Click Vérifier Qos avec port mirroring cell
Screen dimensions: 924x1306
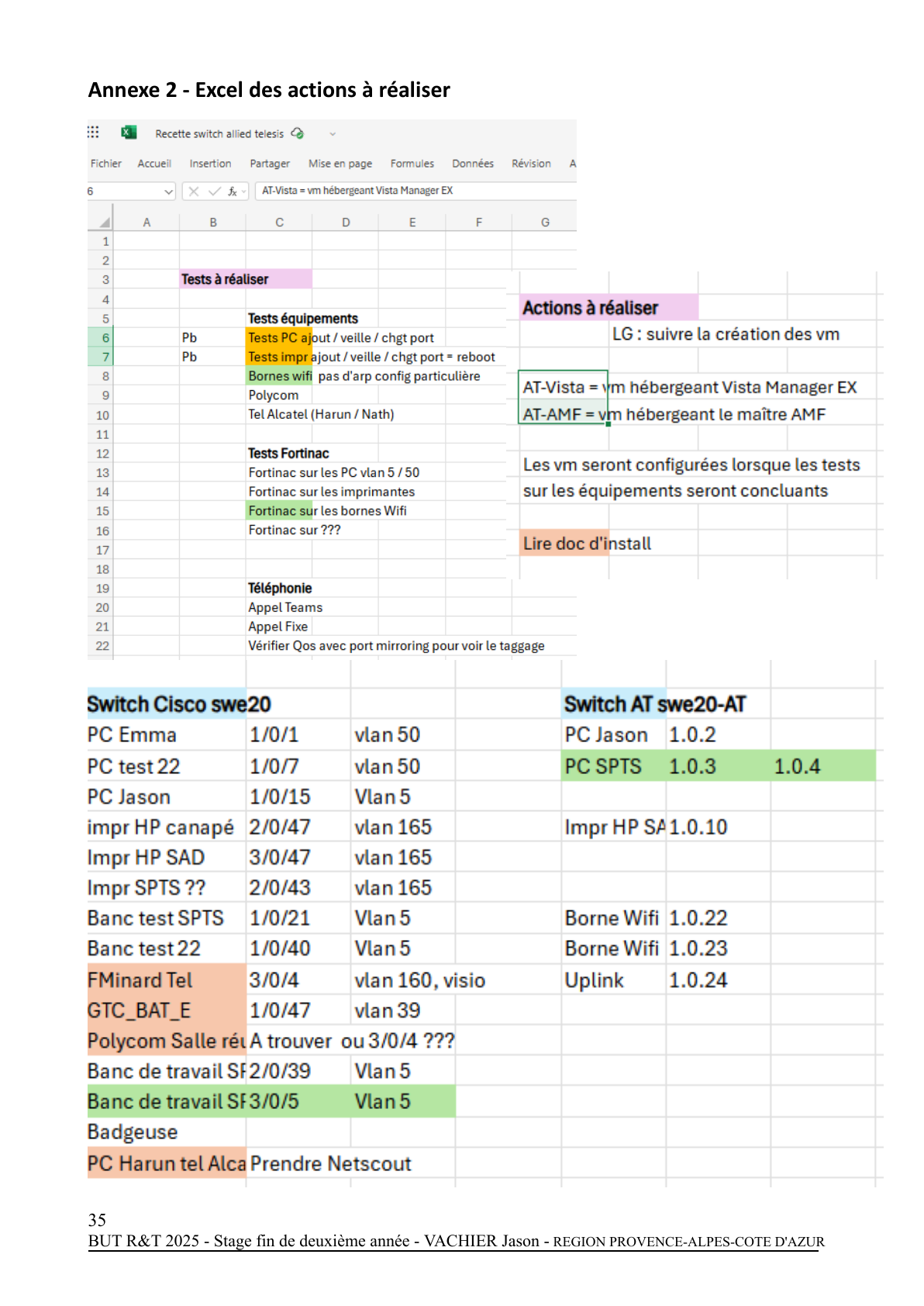[x=396, y=646]
